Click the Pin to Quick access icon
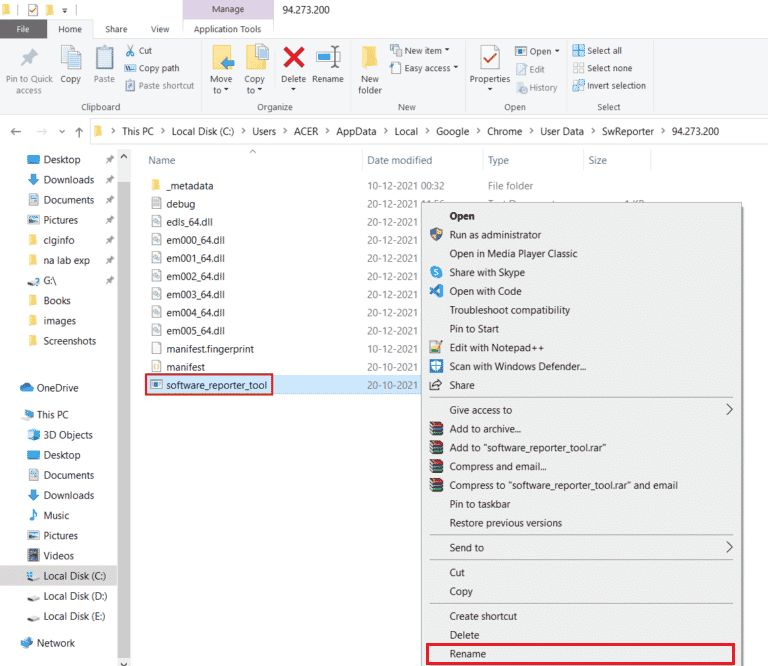 [29, 58]
